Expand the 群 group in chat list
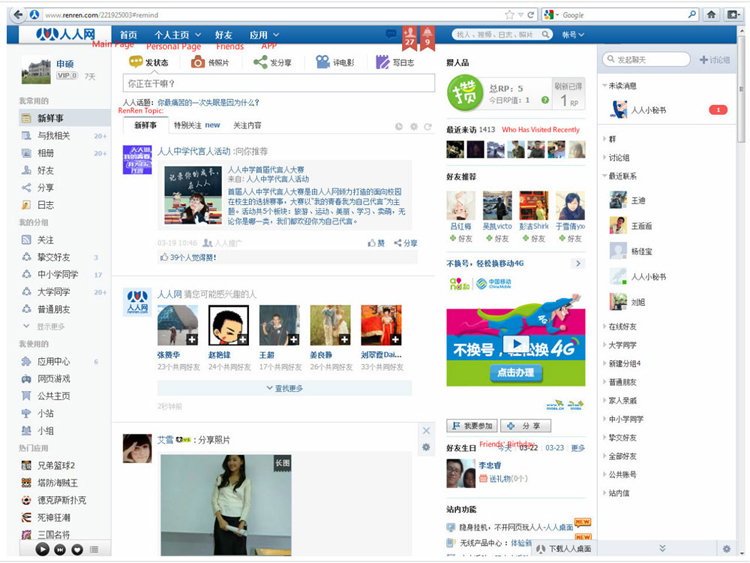The image size is (750, 563). pyautogui.click(x=612, y=139)
